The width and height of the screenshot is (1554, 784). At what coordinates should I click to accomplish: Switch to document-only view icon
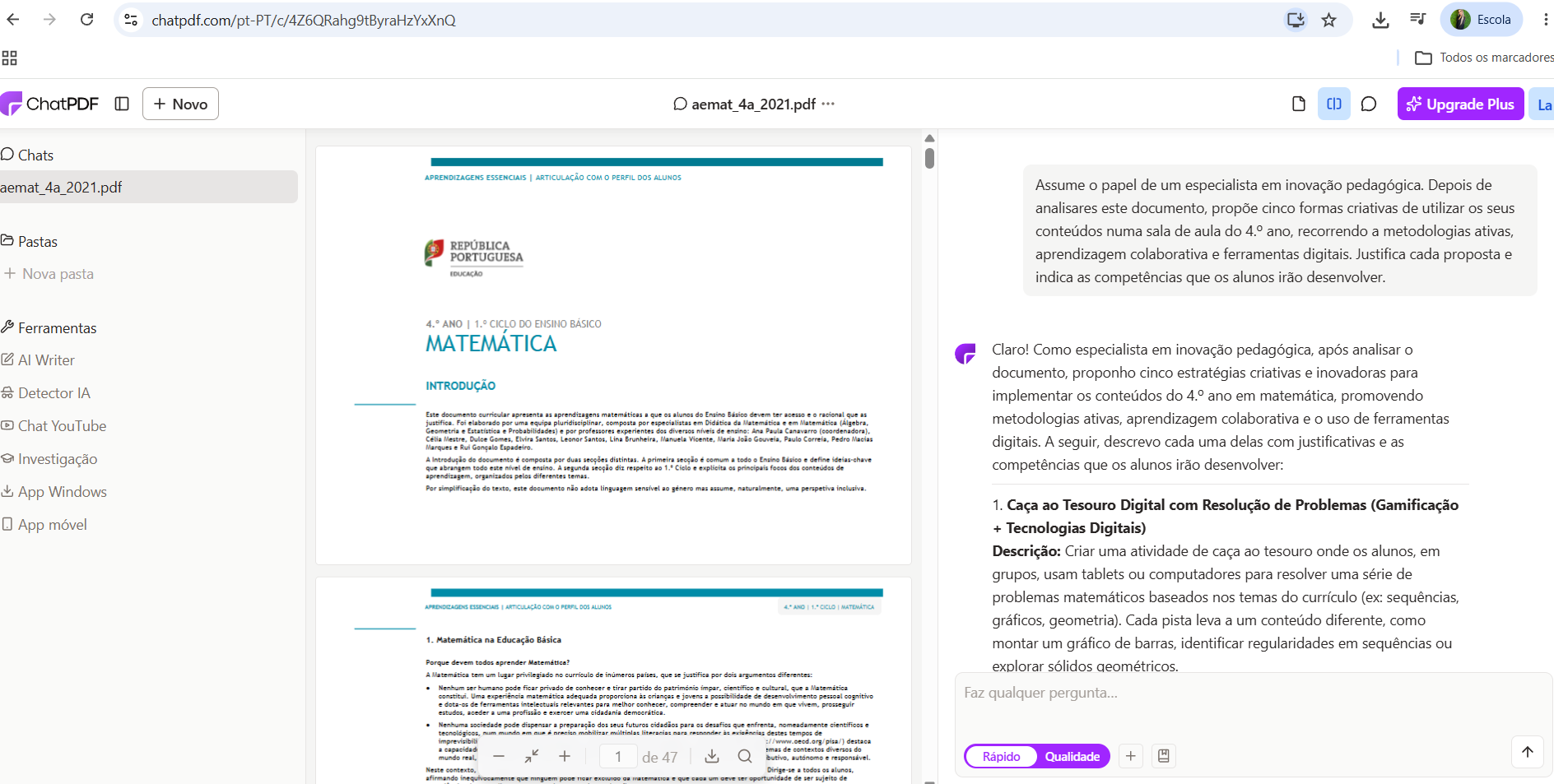(1299, 104)
